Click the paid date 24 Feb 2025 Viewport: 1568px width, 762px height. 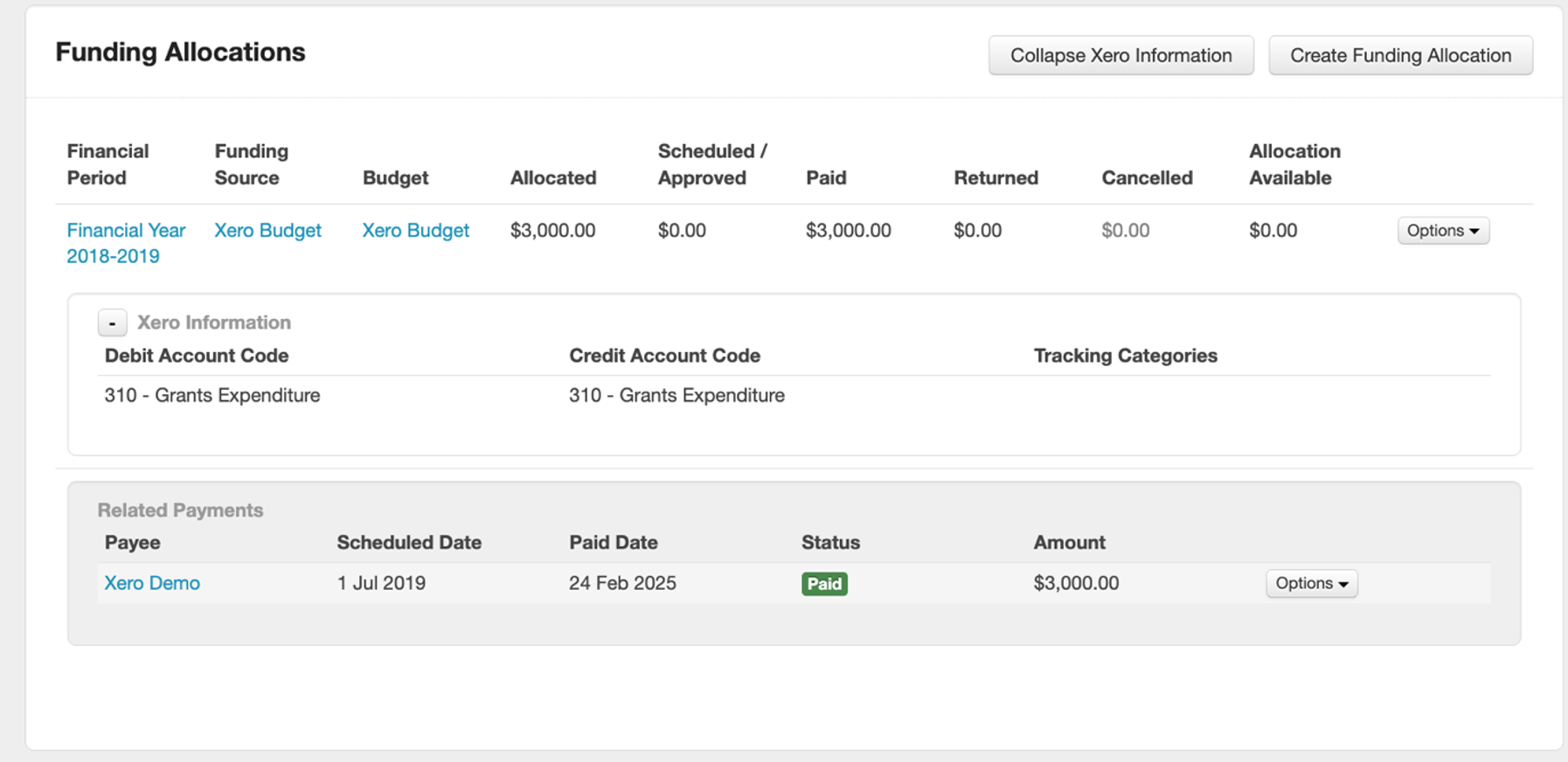(622, 583)
